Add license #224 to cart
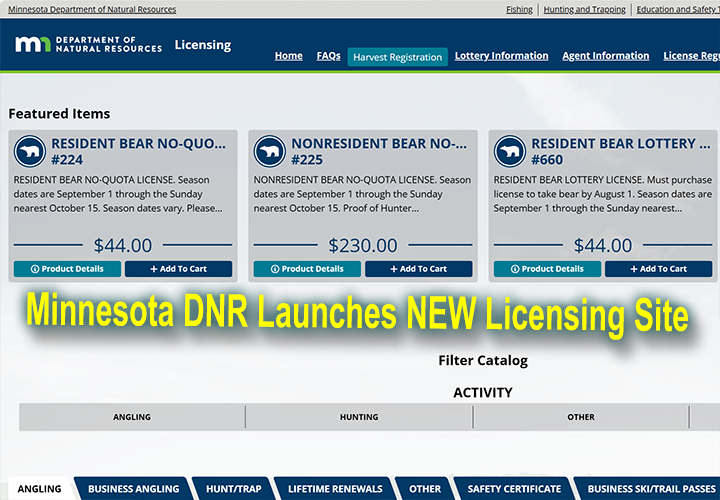 [179, 269]
